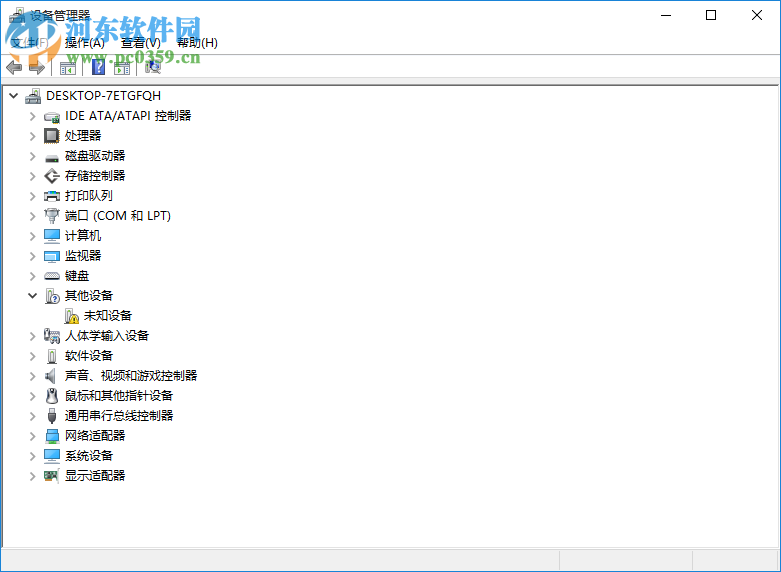This screenshot has width=781, height=572.
Task: Click the DESKTOP-7ETGFQH computer icon
Action: point(33,96)
